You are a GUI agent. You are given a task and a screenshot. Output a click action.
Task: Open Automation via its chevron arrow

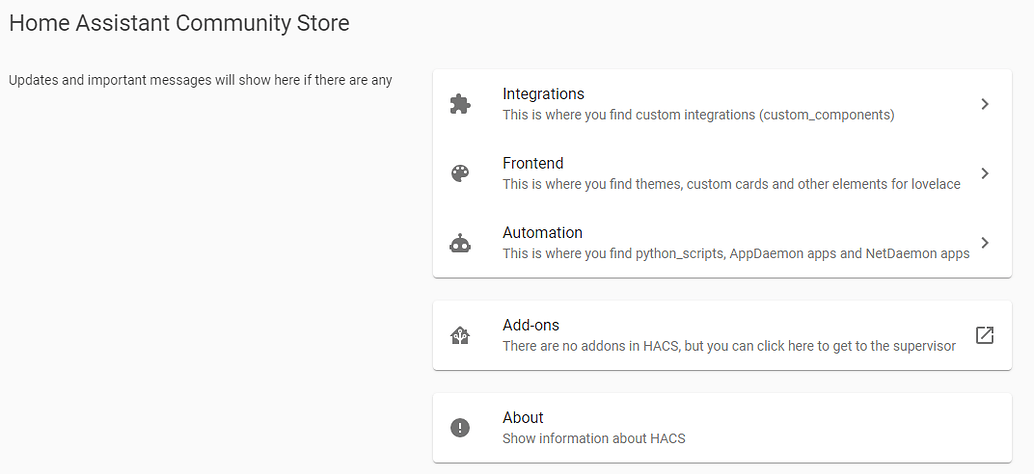click(x=985, y=242)
